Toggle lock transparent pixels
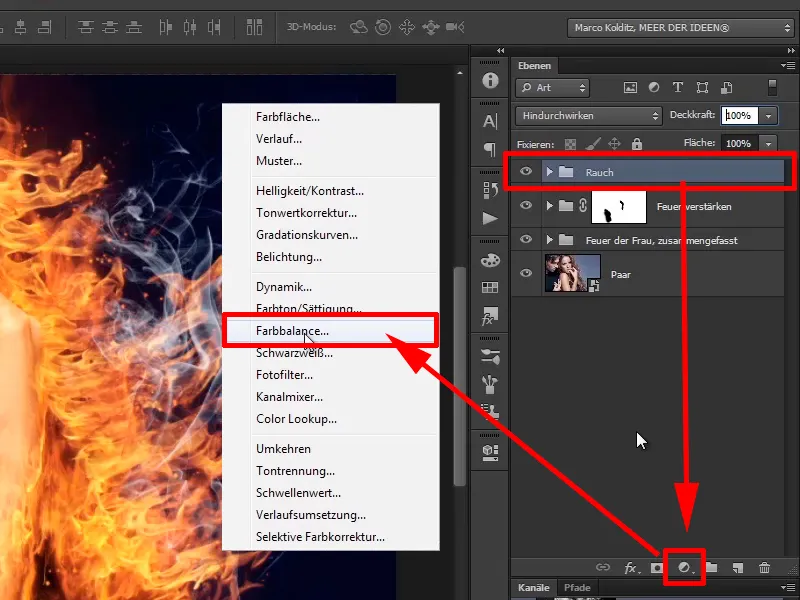Image resolution: width=800 pixels, height=600 pixels. click(570, 144)
